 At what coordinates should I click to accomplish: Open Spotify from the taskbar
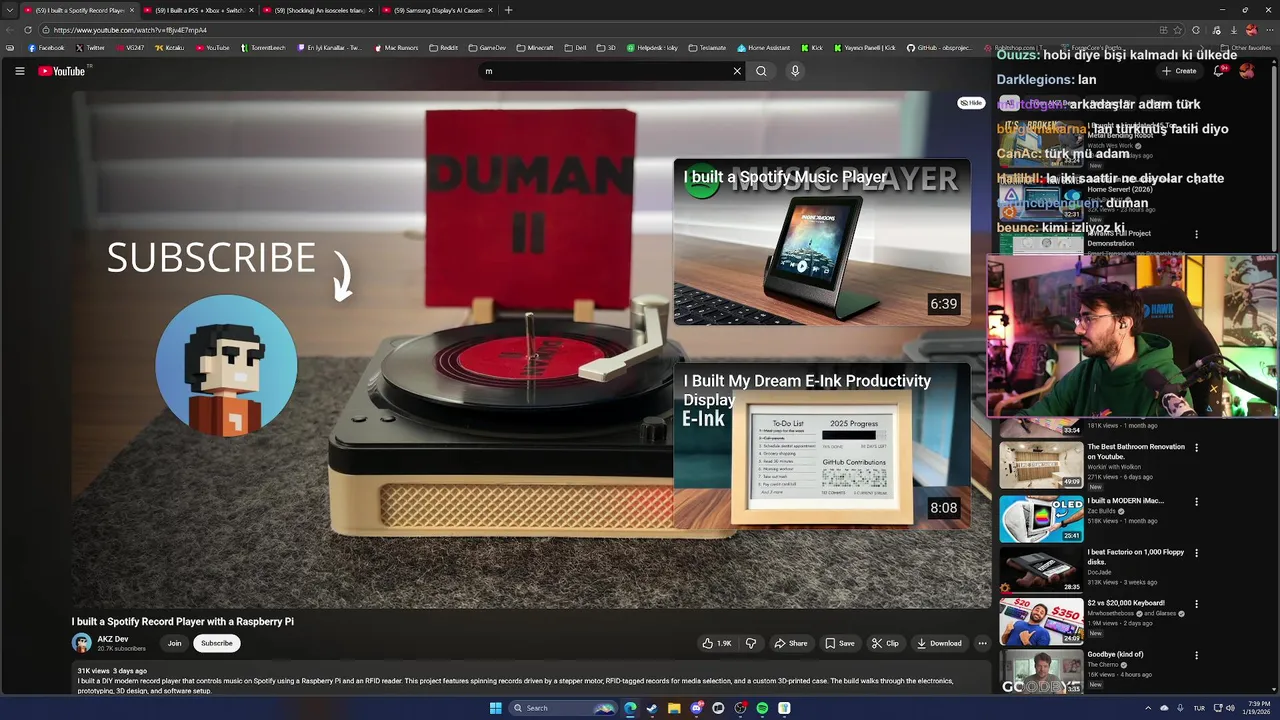(x=762, y=708)
